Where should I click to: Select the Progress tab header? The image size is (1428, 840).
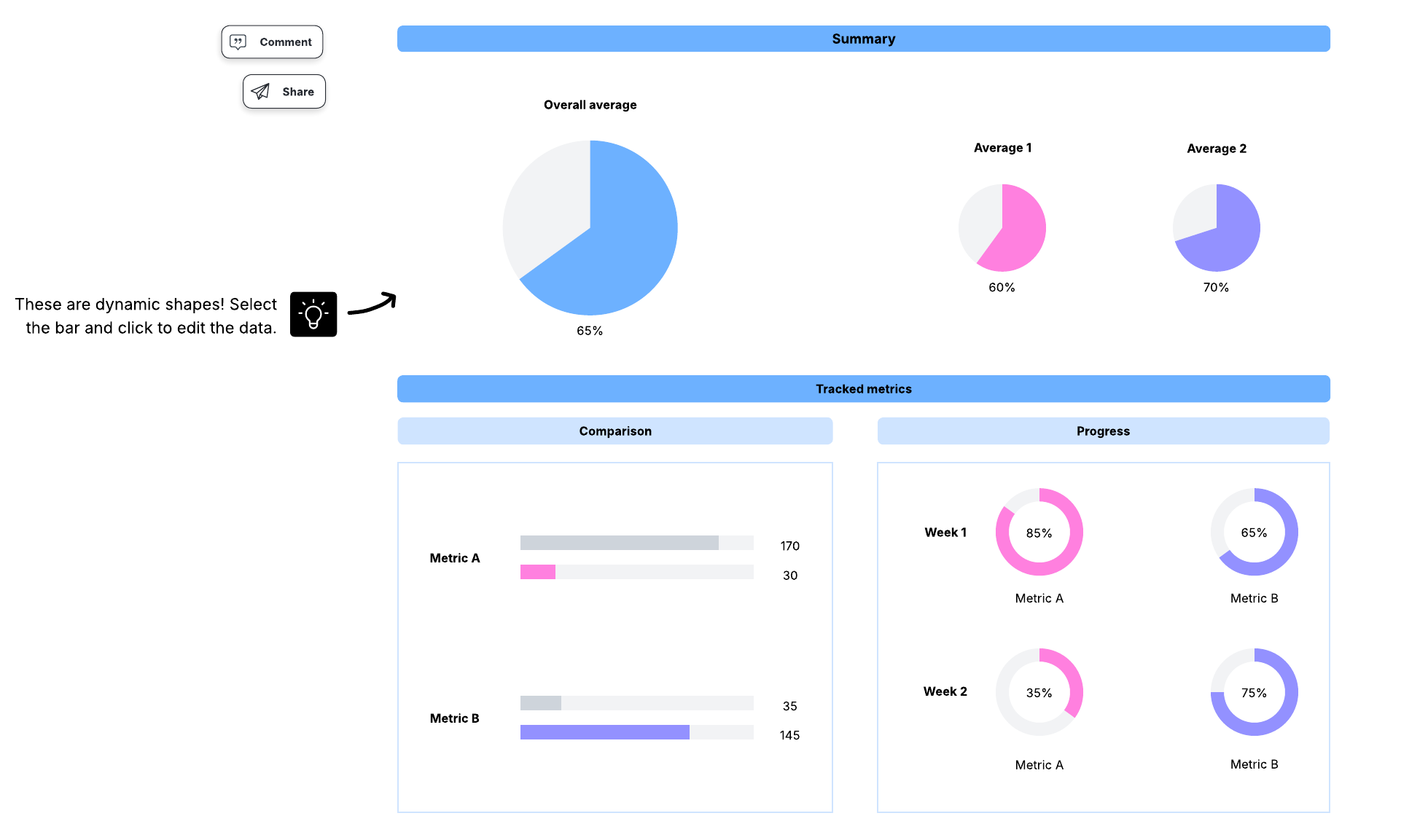1103,431
